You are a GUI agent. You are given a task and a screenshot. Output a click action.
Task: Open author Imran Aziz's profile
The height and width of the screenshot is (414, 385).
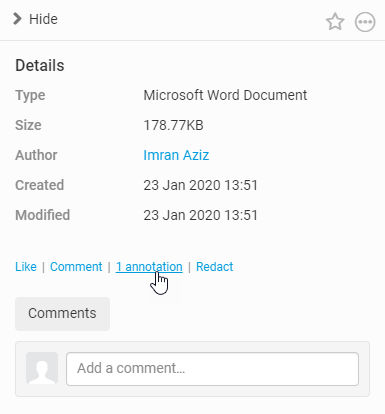tap(176, 155)
